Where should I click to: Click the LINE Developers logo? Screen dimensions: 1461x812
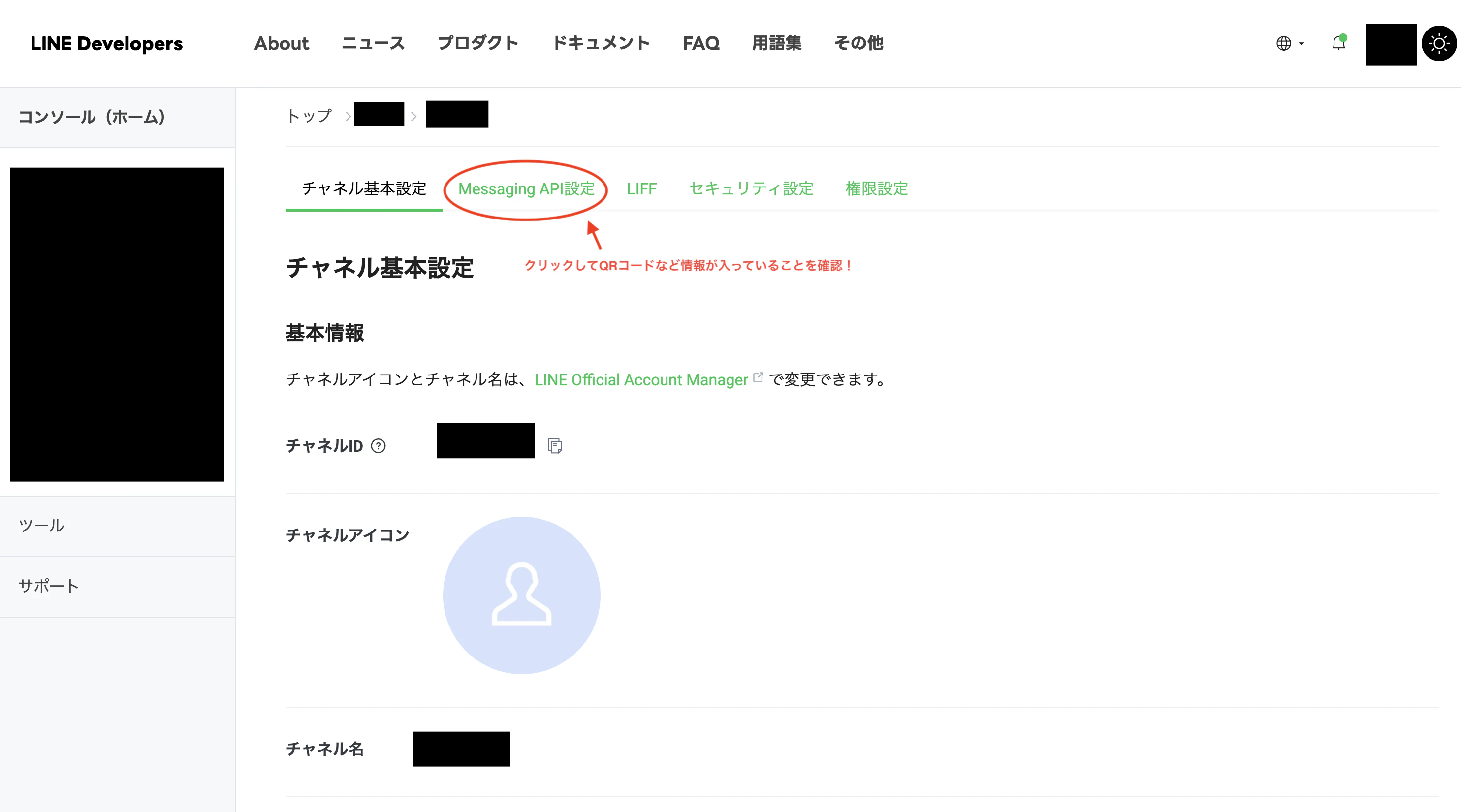click(107, 44)
